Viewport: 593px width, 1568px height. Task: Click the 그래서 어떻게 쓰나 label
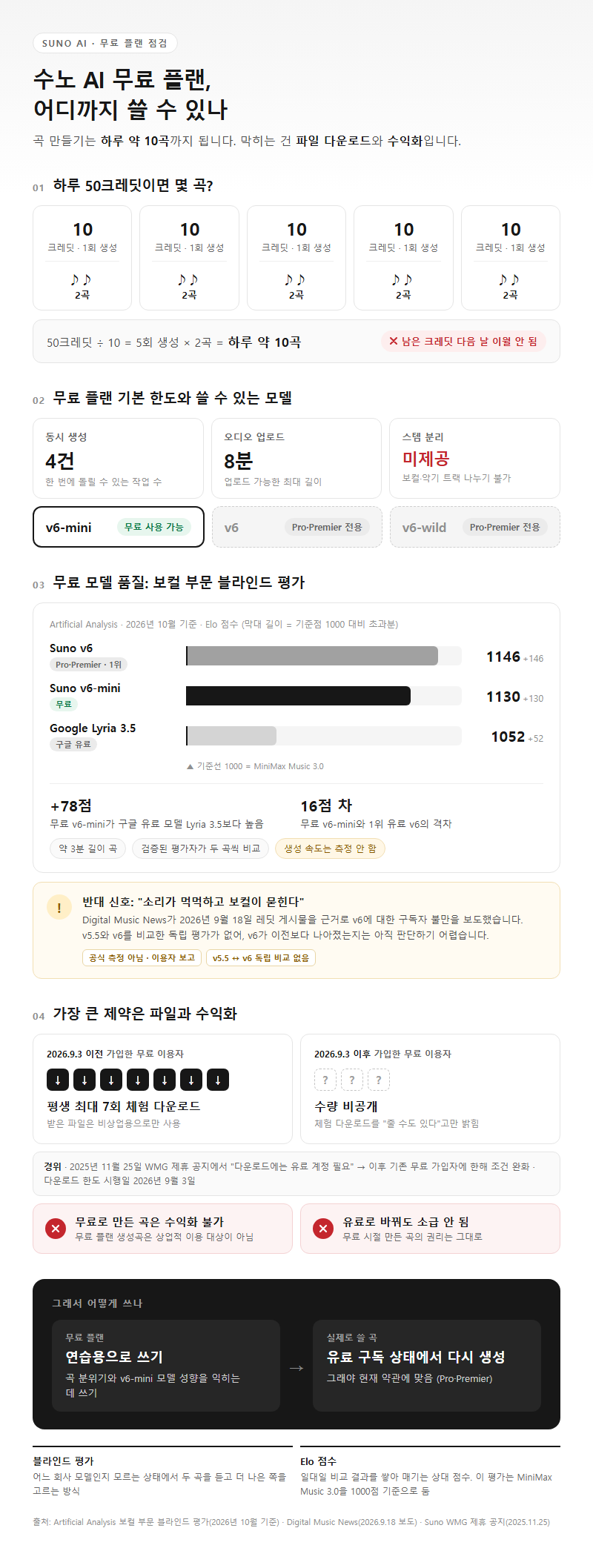pyautogui.click(x=97, y=1303)
